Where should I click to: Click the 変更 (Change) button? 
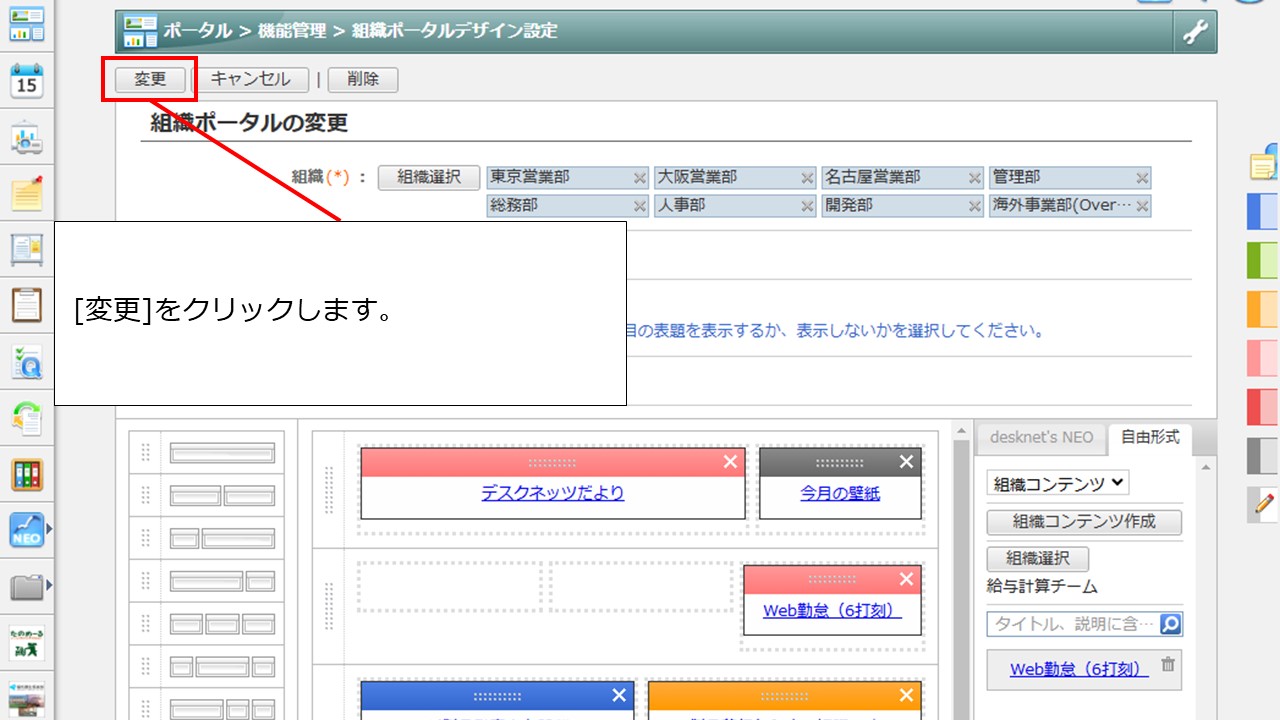[150, 80]
